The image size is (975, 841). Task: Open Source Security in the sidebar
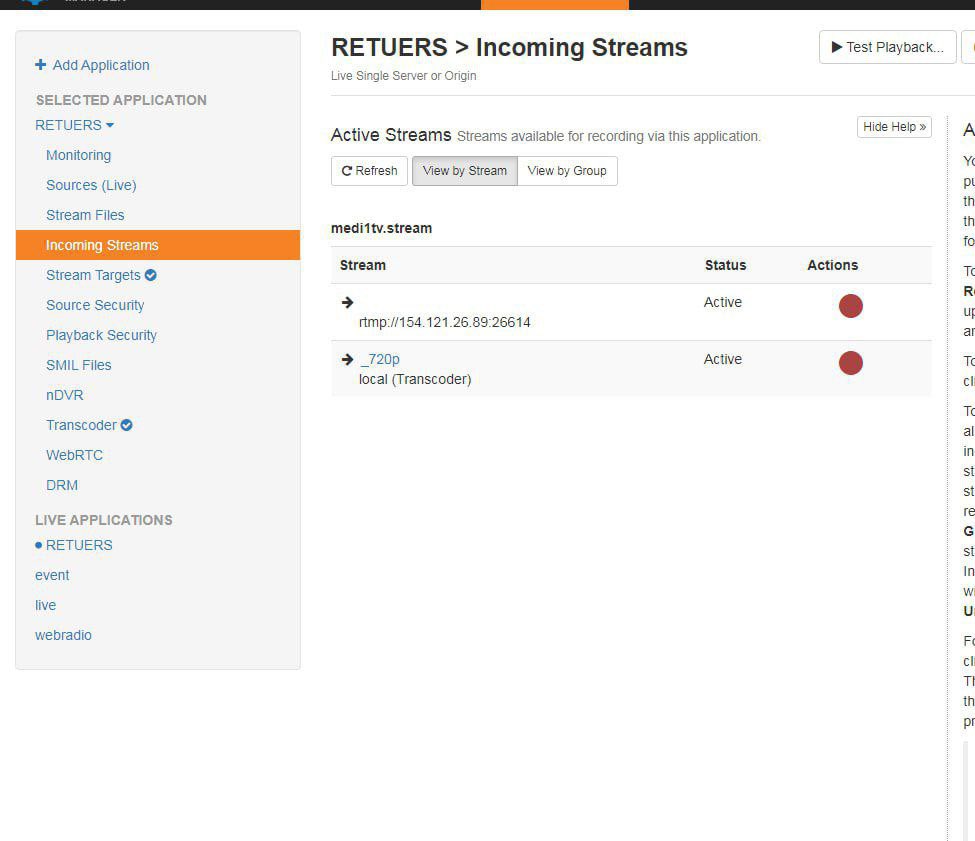(x=95, y=305)
